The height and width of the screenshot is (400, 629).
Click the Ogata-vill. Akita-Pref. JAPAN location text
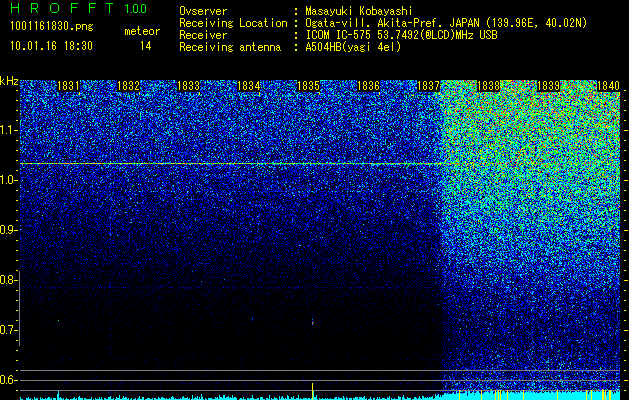(446, 23)
